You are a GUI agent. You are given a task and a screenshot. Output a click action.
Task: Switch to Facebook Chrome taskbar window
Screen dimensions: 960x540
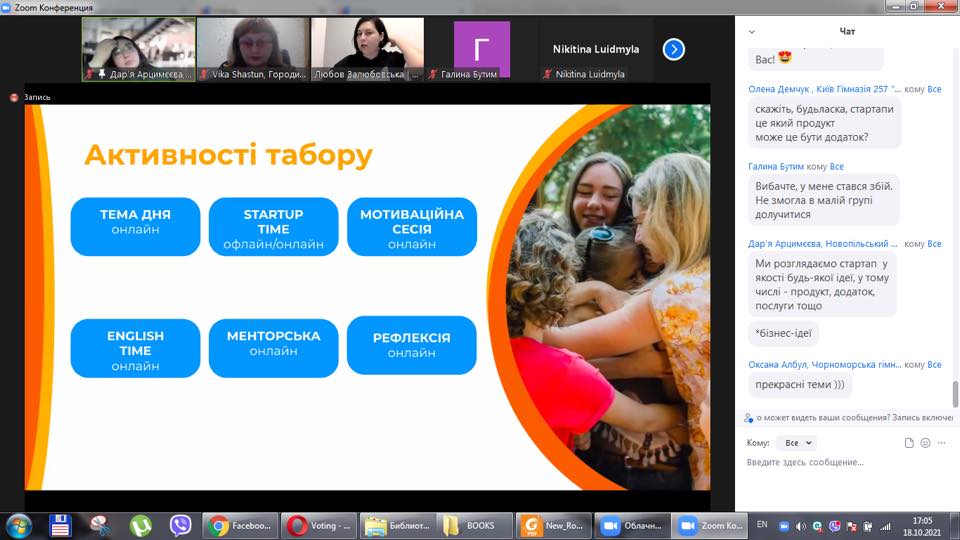pos(240,525)
